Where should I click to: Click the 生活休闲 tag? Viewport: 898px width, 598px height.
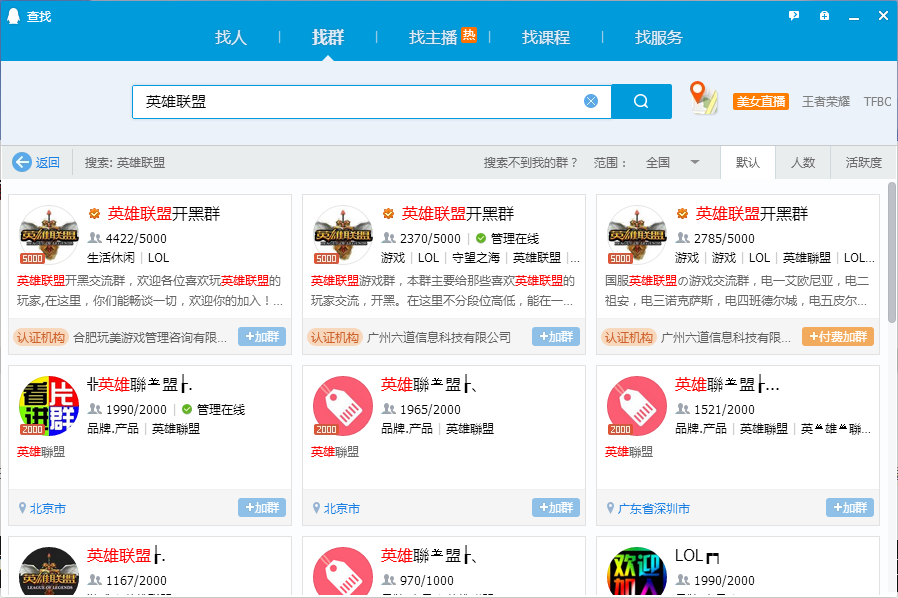111,258
